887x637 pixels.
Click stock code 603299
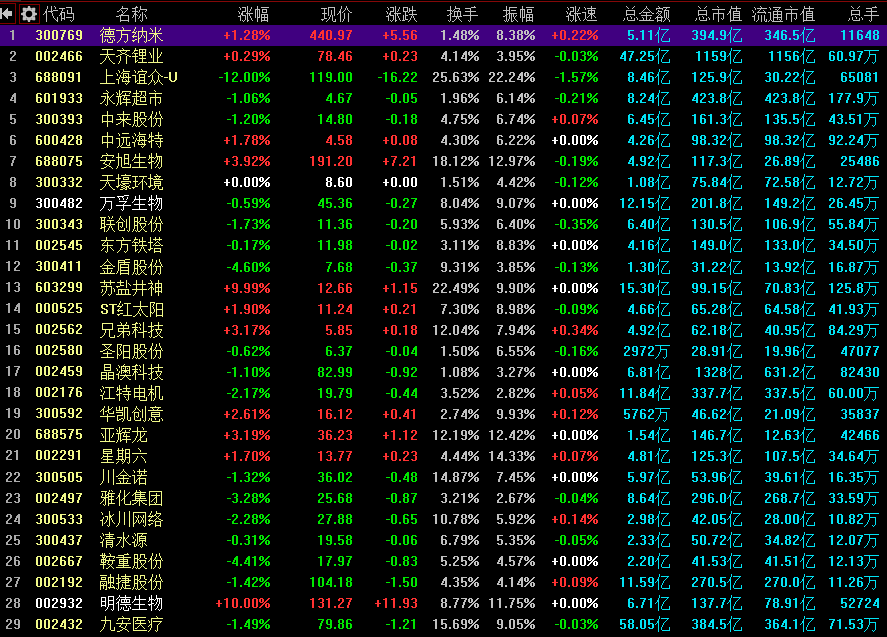59,287
